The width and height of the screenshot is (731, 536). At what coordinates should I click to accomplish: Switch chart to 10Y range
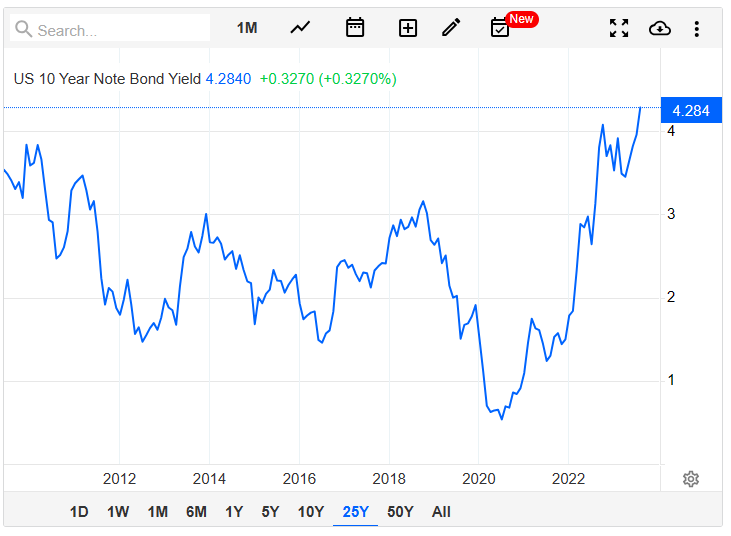311,512
